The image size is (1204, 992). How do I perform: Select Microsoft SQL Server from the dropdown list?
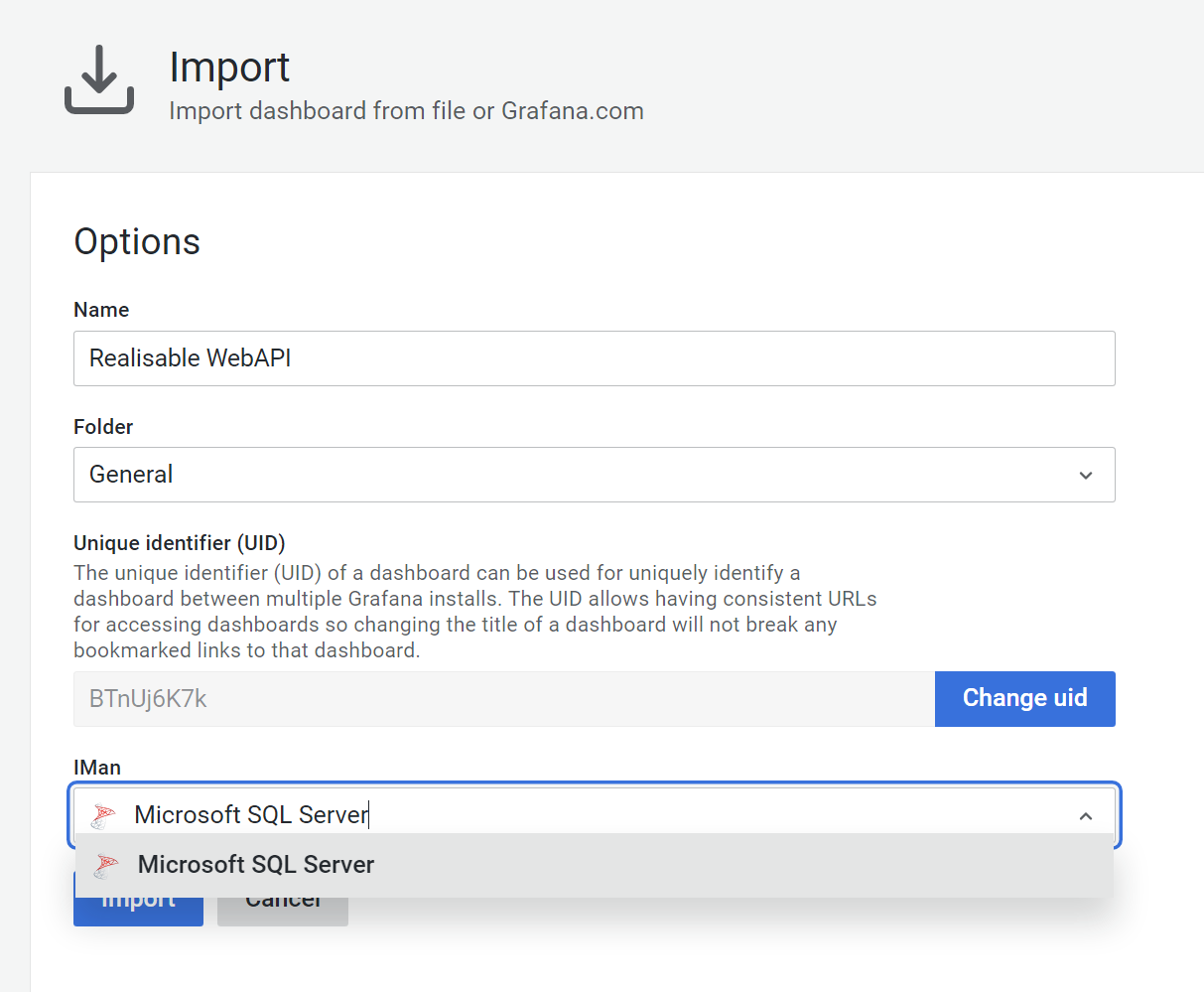(256, 865)
